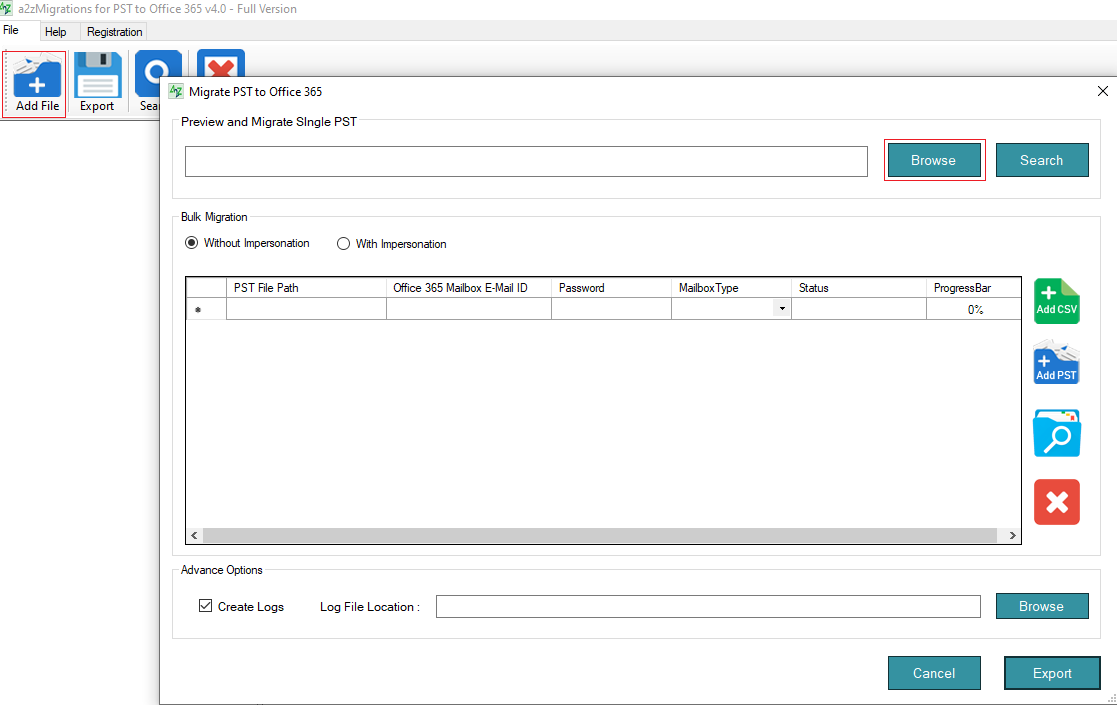Click the Export button at dialog bottom
1117x705 pixels.
(1052, 673)
